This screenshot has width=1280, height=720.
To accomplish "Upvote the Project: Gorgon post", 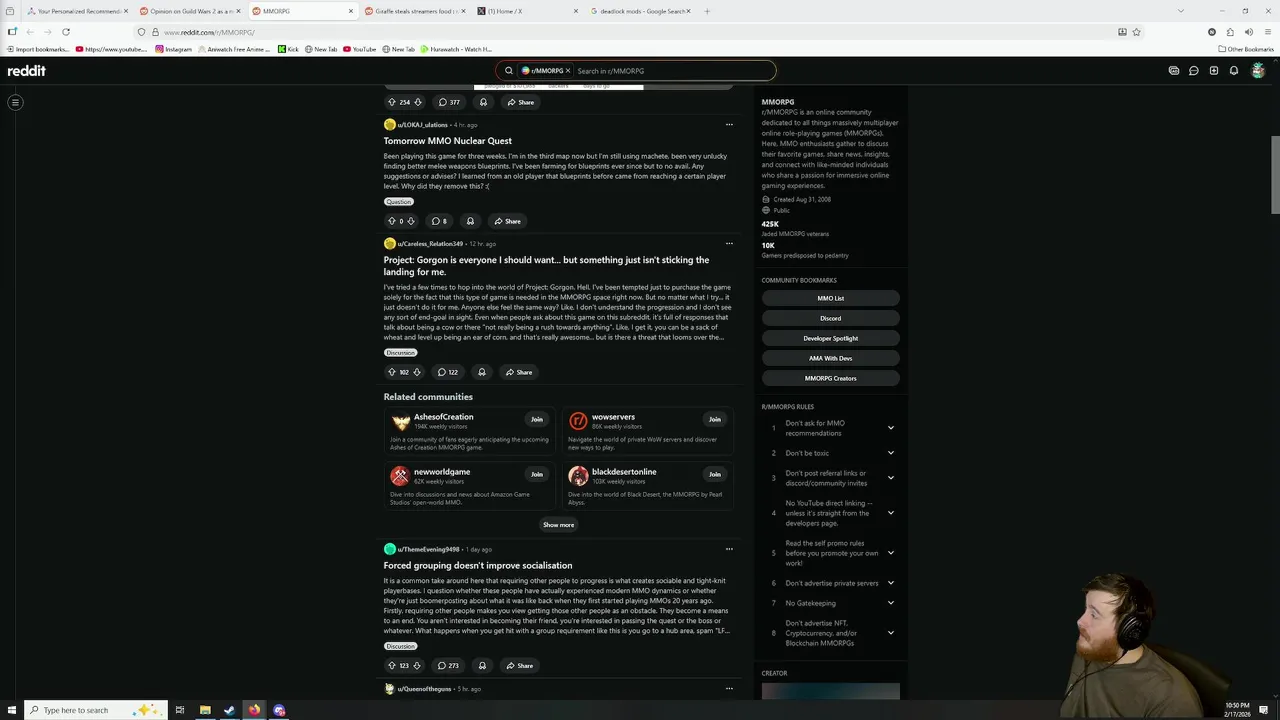I will [392, 372].
